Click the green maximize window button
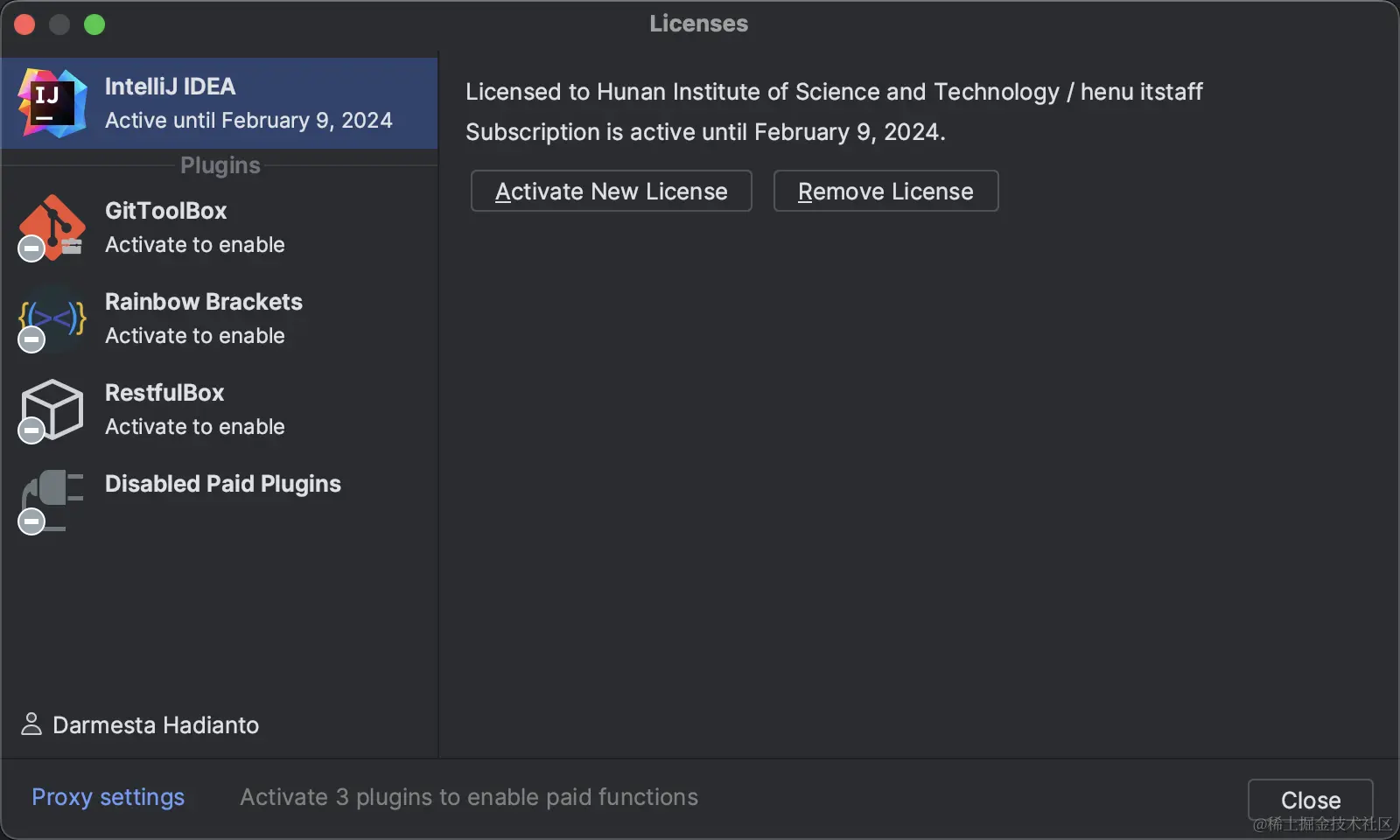 click(x=94, y=24)
